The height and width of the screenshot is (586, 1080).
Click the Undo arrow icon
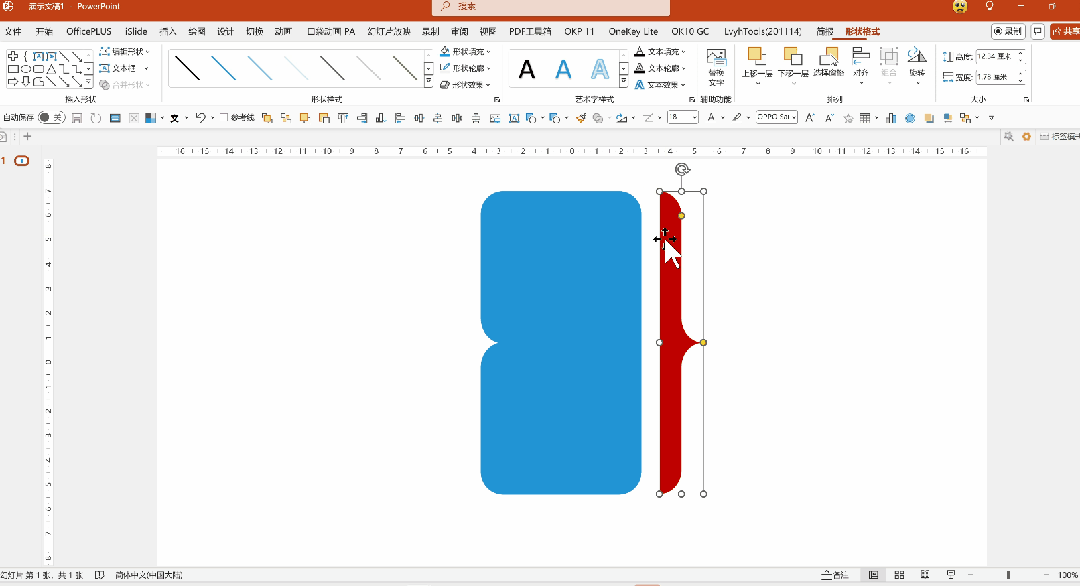click(200, 118)
